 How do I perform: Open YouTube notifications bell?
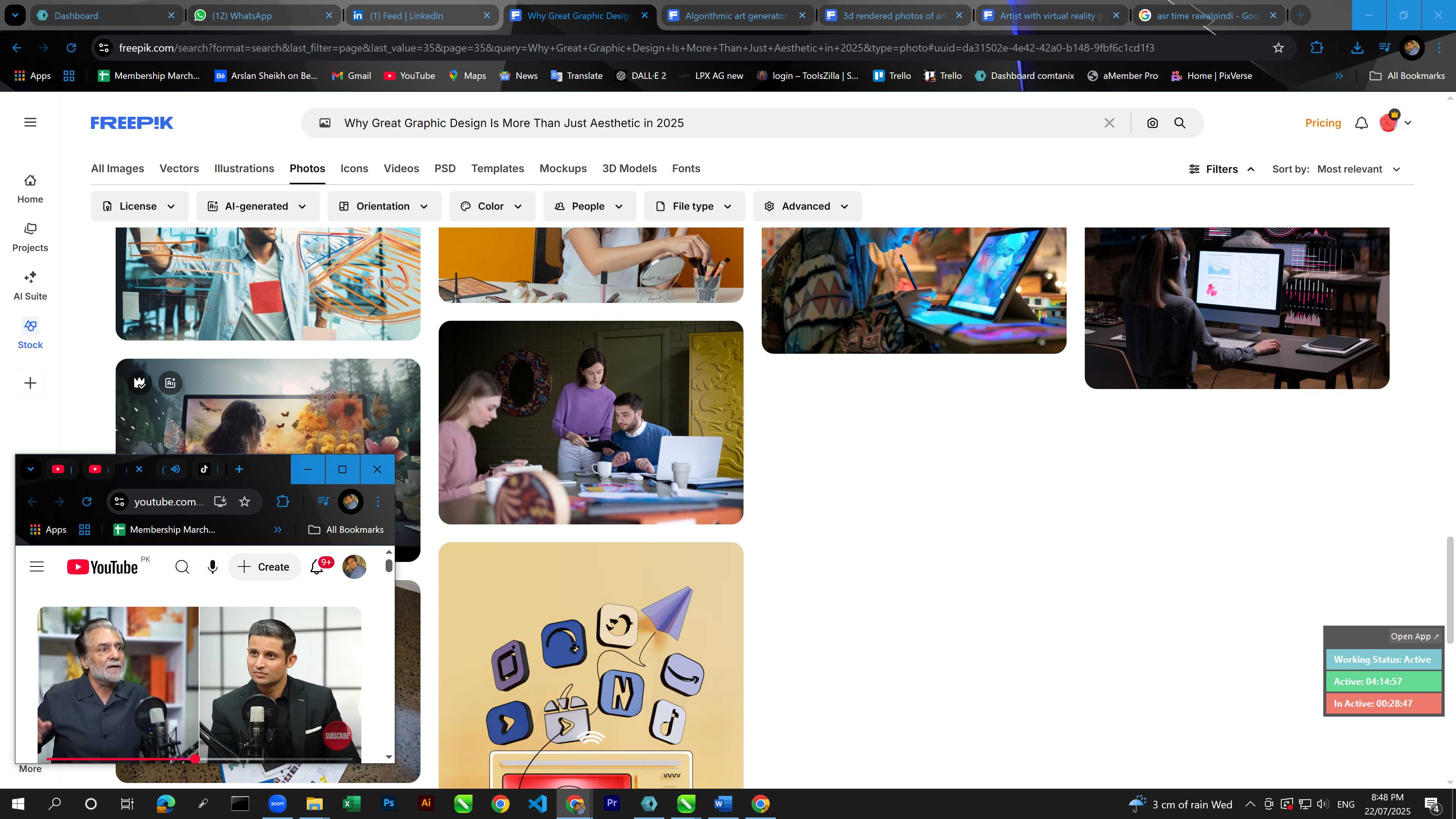tap(317, 567)
